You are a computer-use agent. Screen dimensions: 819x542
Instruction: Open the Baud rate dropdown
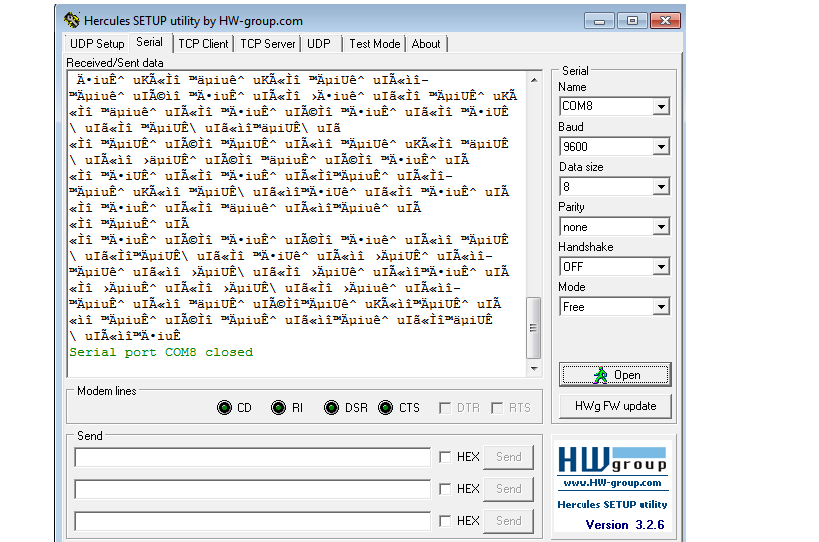pyautogui.click(x=661, y=147)
